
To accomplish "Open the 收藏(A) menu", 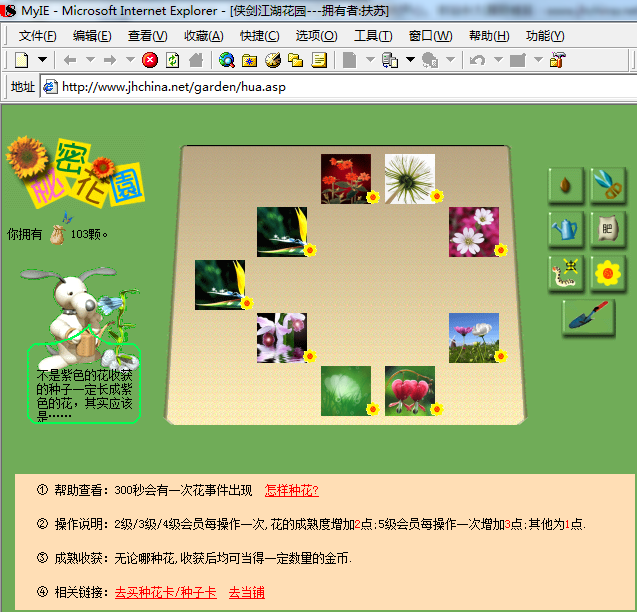I will point(204,36).
